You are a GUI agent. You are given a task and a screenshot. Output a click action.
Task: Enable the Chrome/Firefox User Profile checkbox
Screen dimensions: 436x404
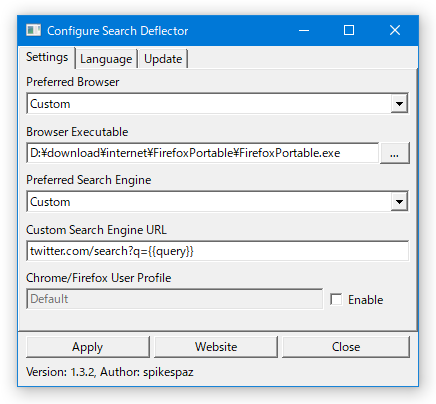click(336, 299)
